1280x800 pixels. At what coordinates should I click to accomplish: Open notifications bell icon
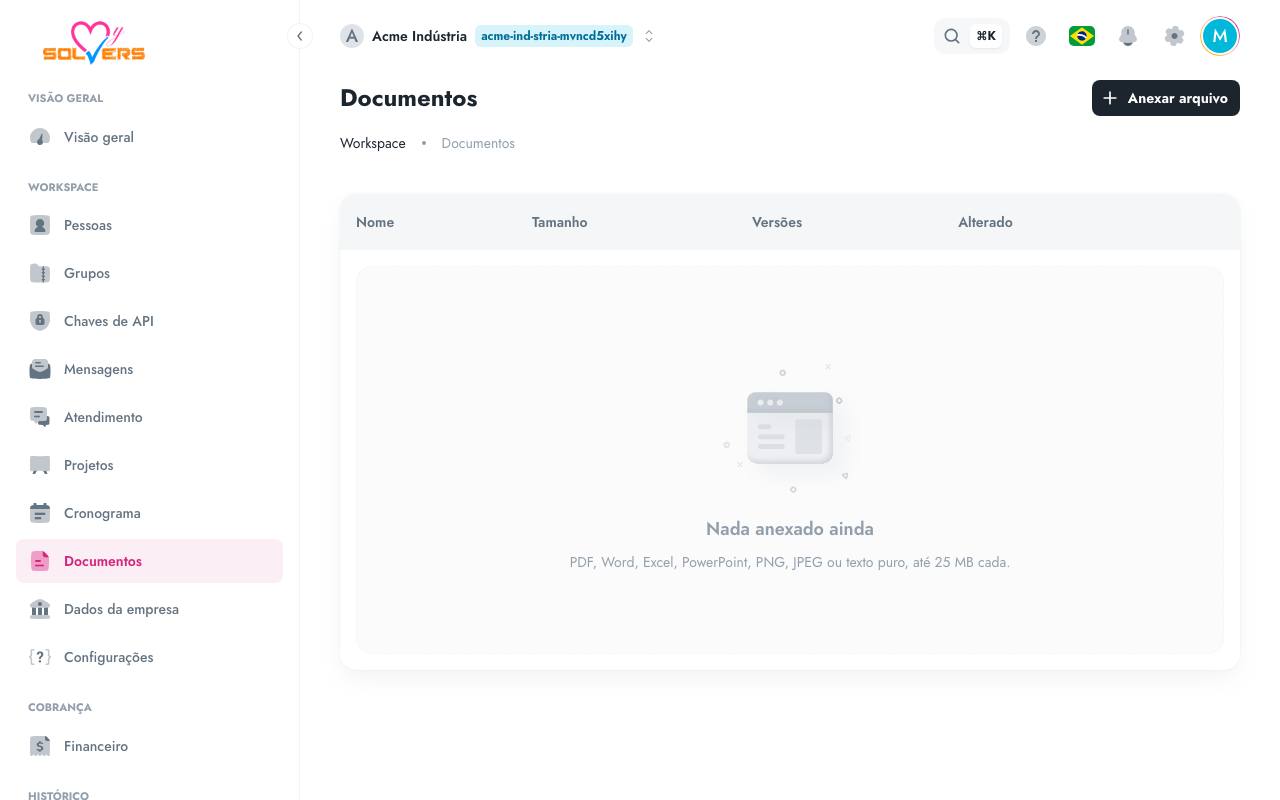[x=1128, y=36]
